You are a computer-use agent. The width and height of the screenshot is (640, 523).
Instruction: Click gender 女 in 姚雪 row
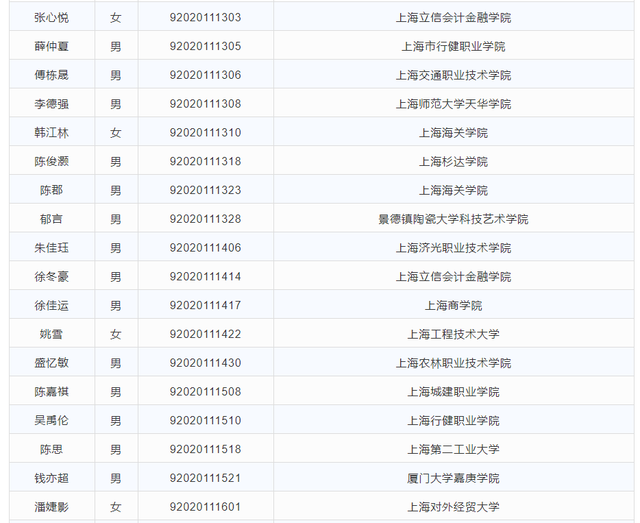(116, 334)
